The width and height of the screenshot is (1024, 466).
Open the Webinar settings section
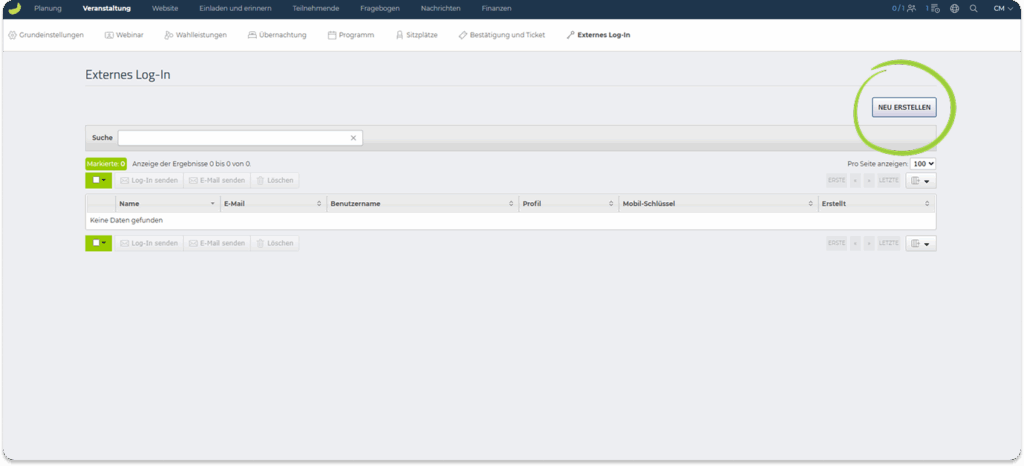pyautogui.click(x=123, y=35)
